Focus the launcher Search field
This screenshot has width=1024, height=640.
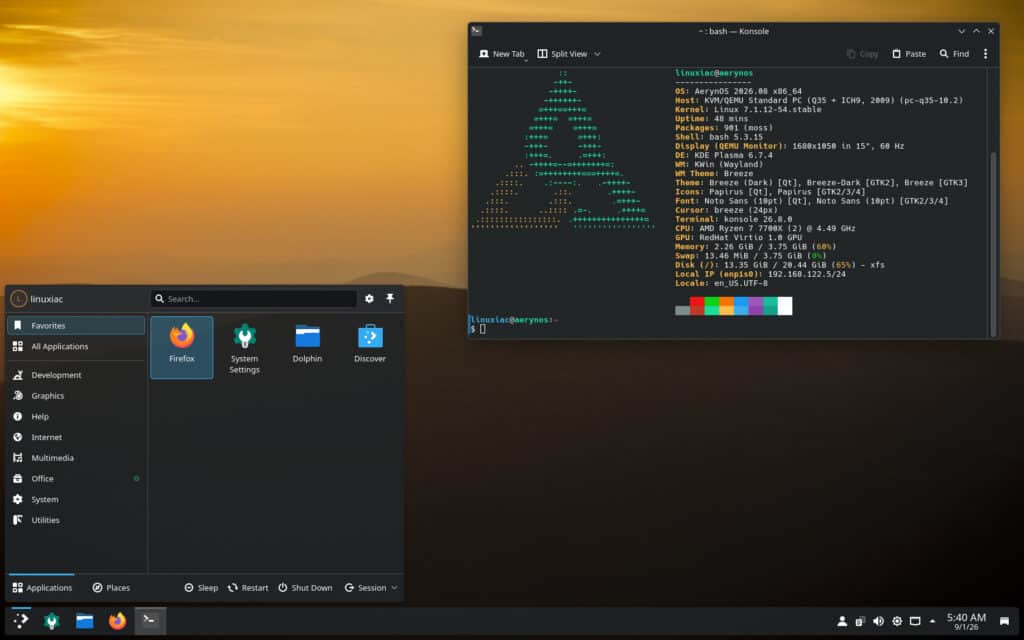pyautogui.click(x=253, y=298)
